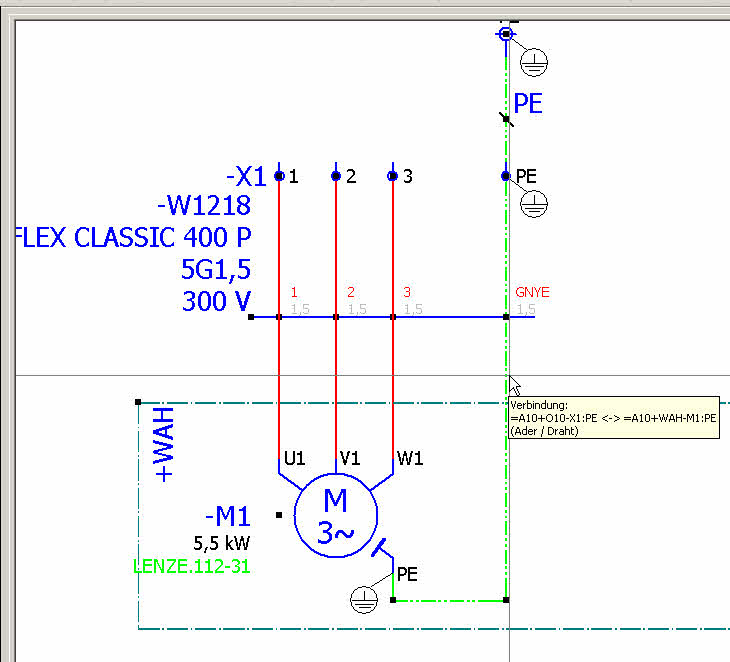Select the GNYE conductor color label
The image size is (730, 662).
[532, 292]
